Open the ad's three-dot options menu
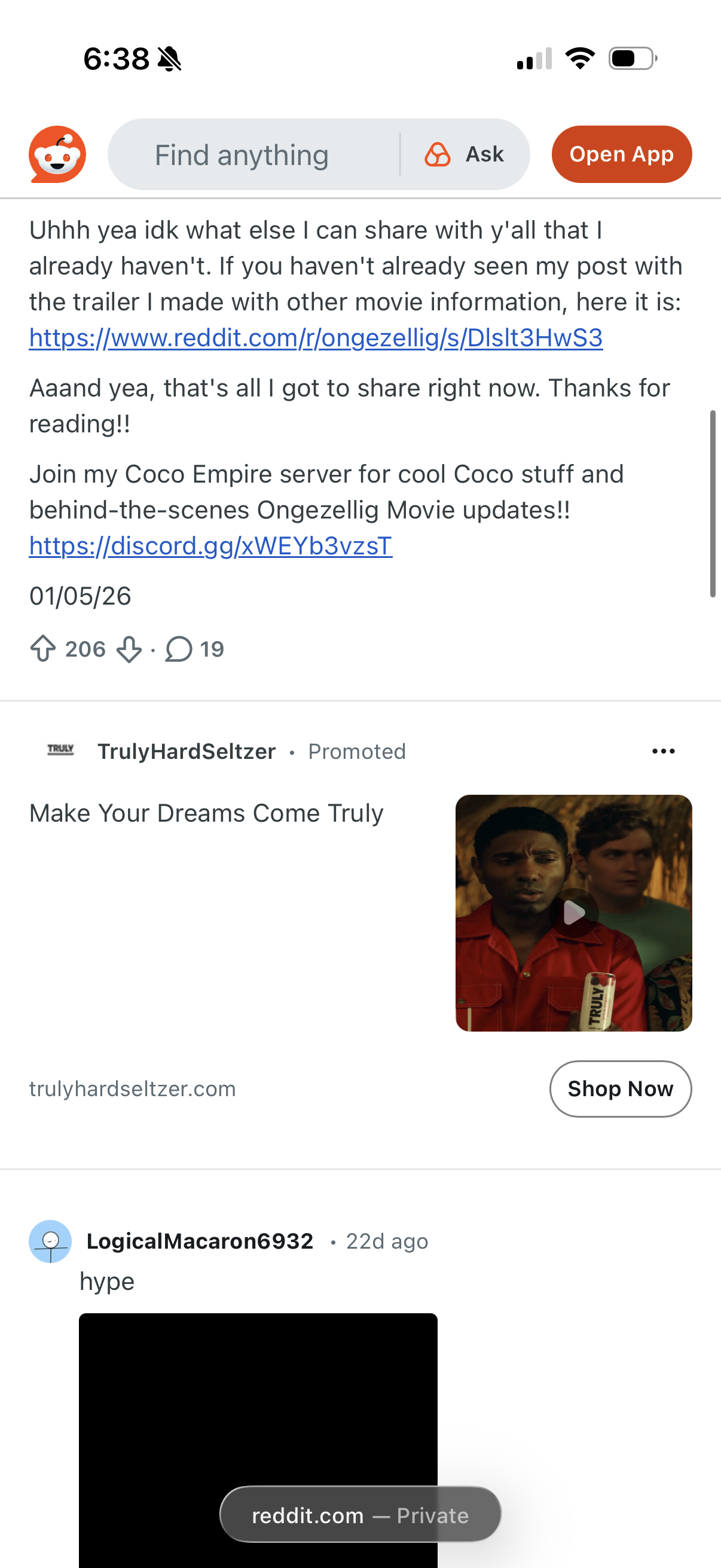 [663, 751]
